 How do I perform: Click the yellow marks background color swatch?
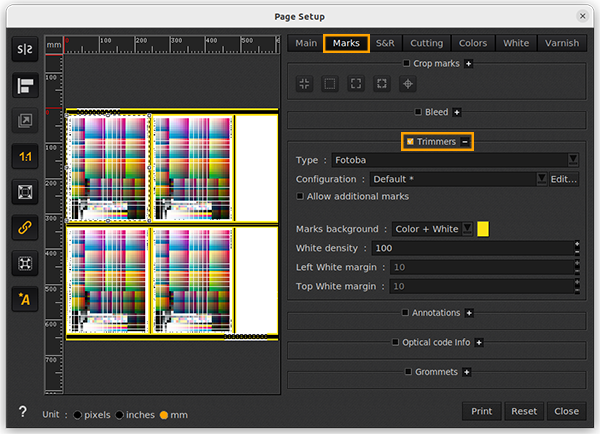(483, 229)
